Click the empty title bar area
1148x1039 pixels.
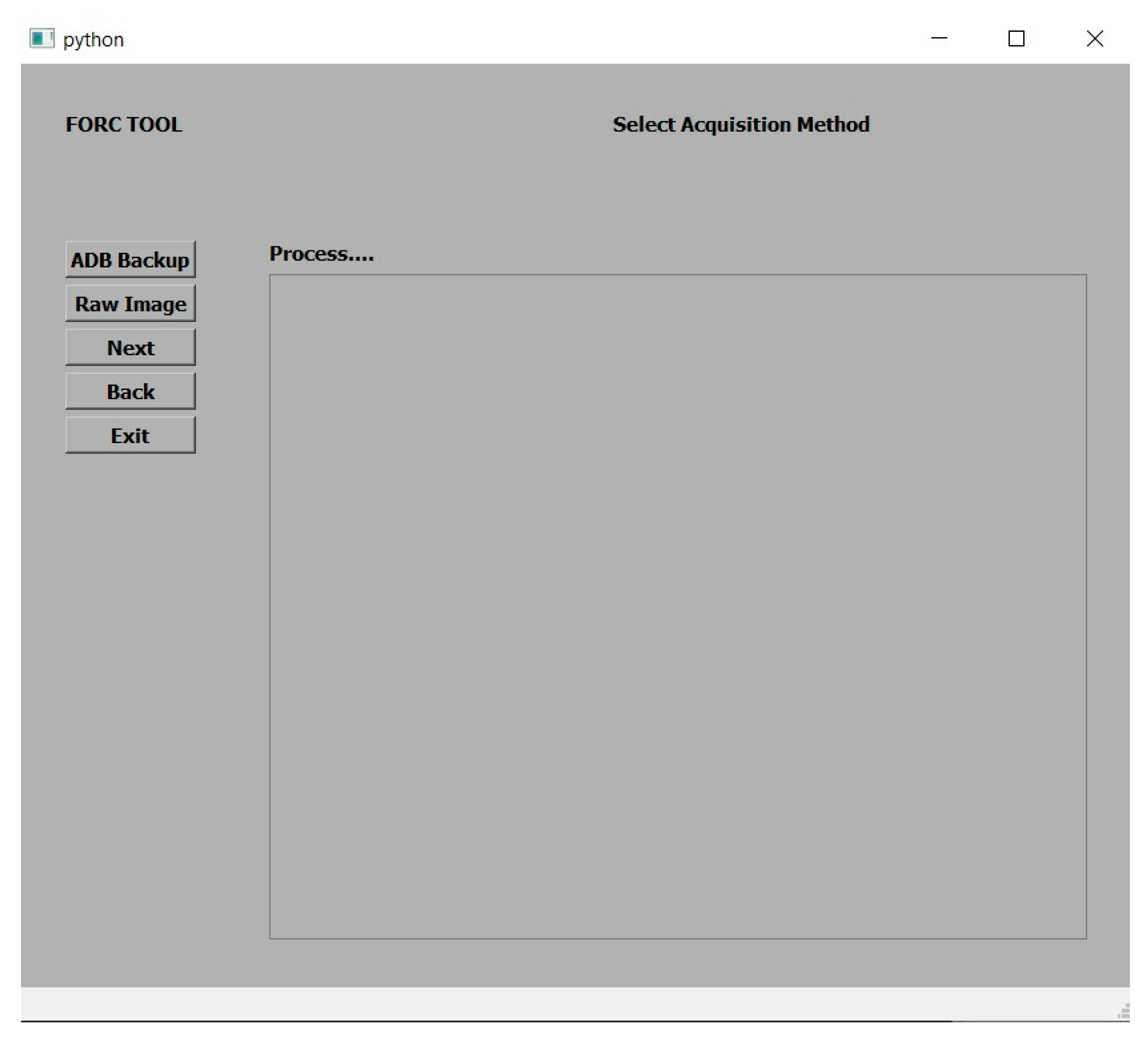coord(513,39)
